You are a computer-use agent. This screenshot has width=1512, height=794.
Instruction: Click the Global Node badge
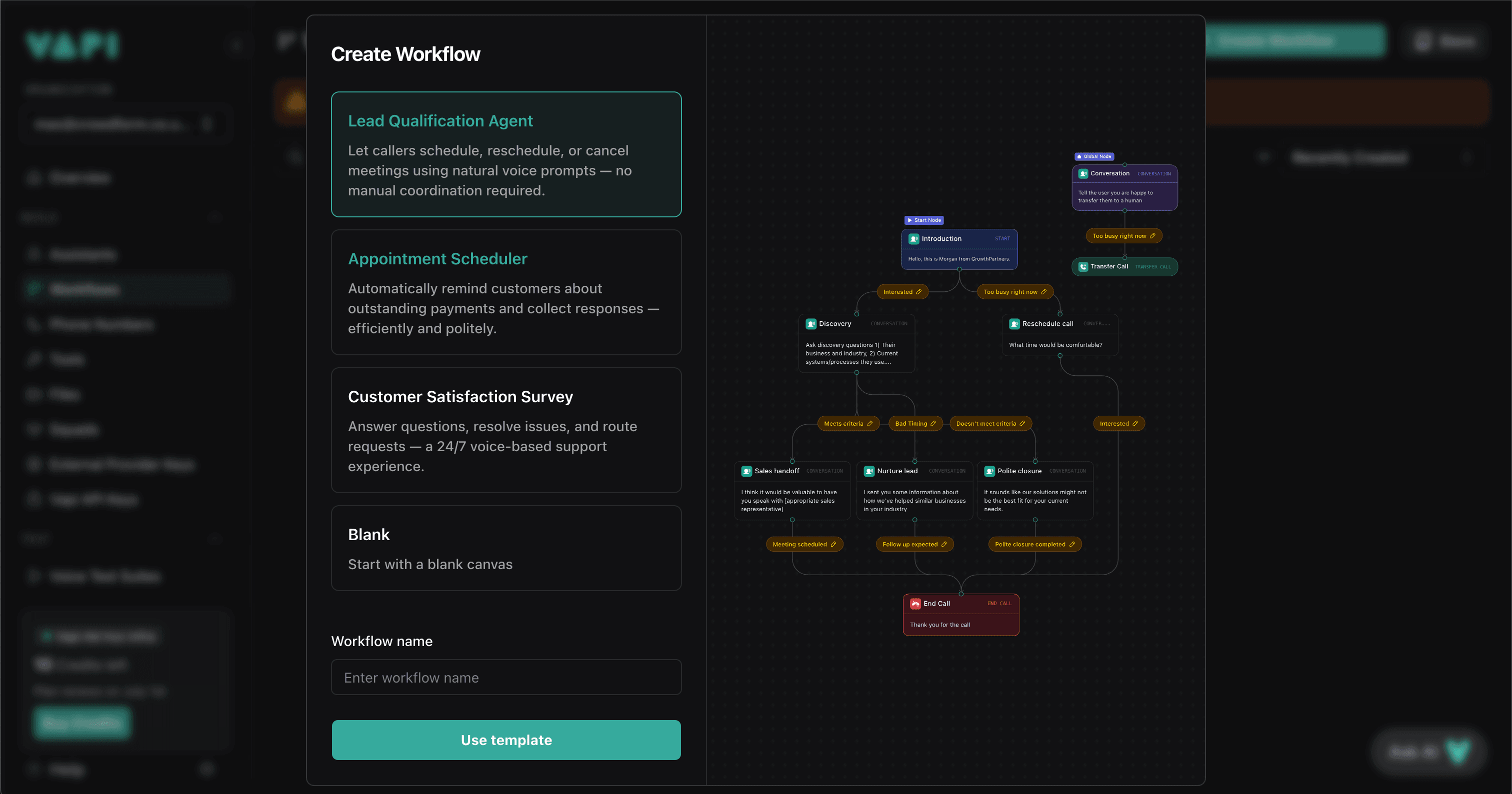click(1094, 156)
